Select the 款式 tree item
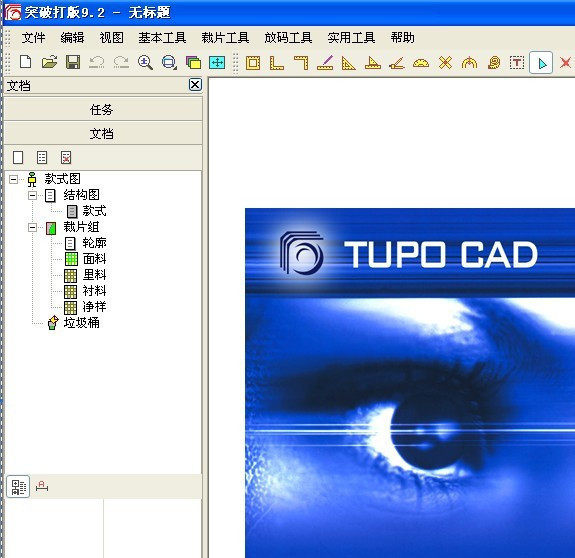 [94, 211]
